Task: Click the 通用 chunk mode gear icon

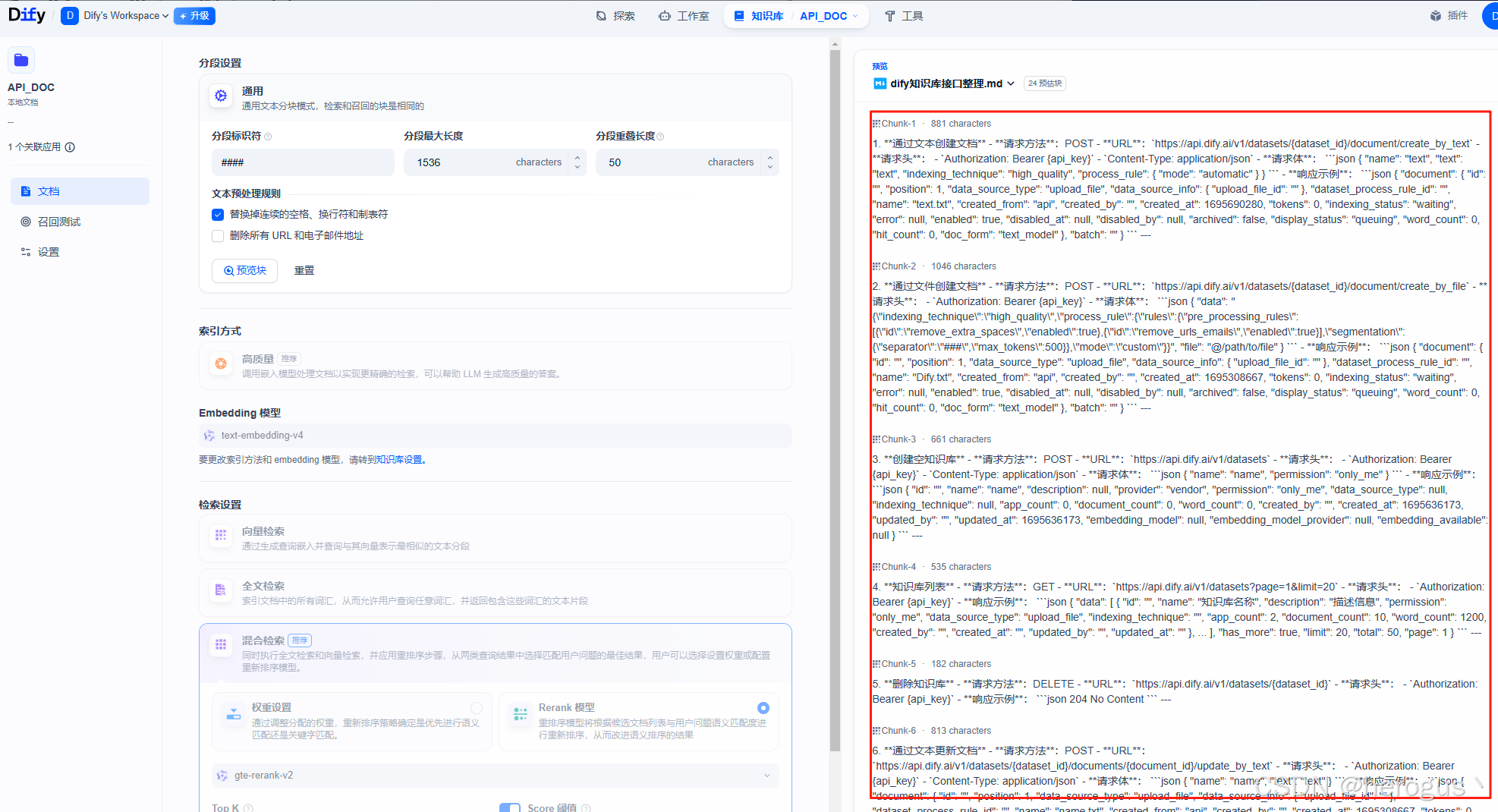Action: pos(221,96)
